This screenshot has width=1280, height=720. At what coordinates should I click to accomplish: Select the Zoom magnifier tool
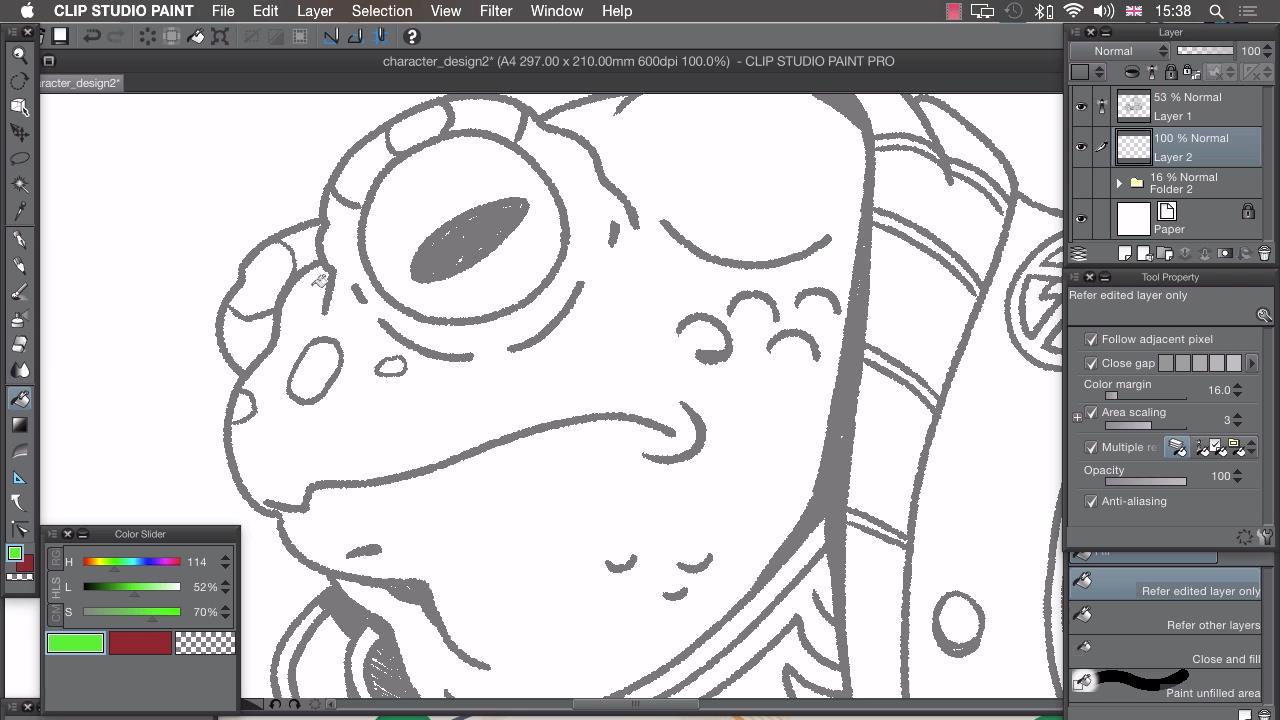pyautogui.click(x=19, y=55)
